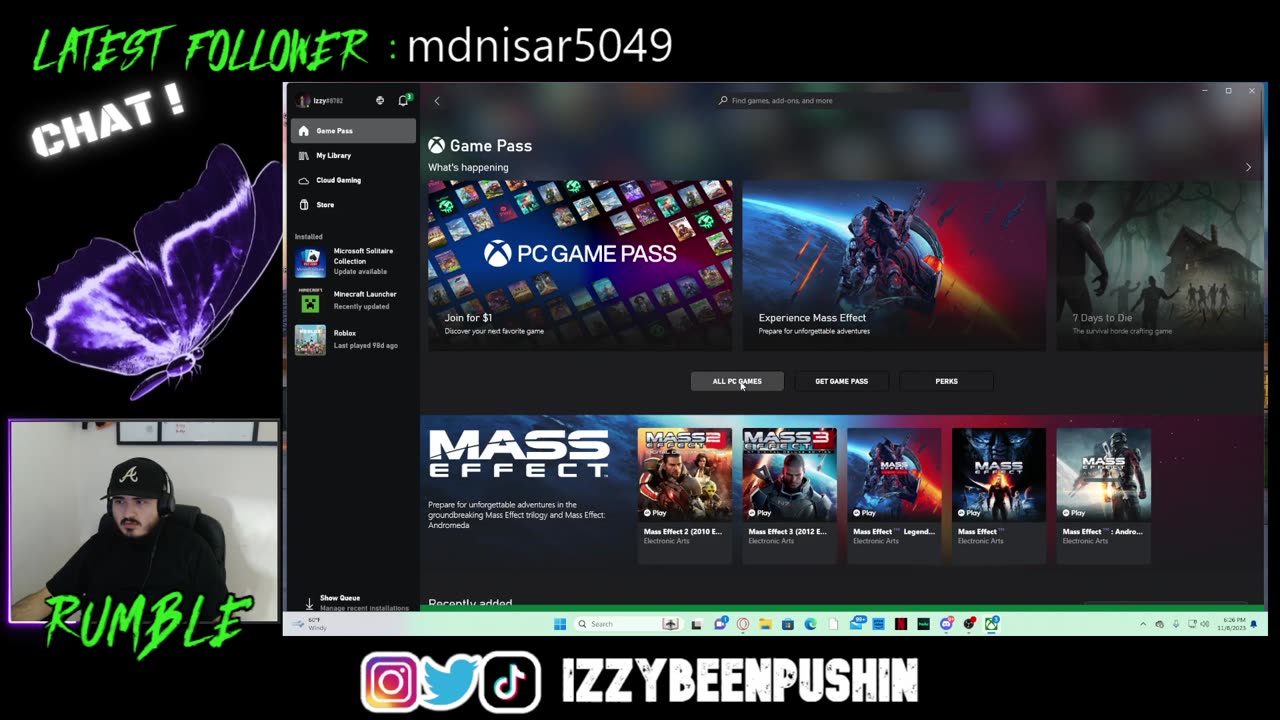Click the 'Find games, add-ons, and more' search box
This screenshot has height=720, width=1280.
coord(842,101)
